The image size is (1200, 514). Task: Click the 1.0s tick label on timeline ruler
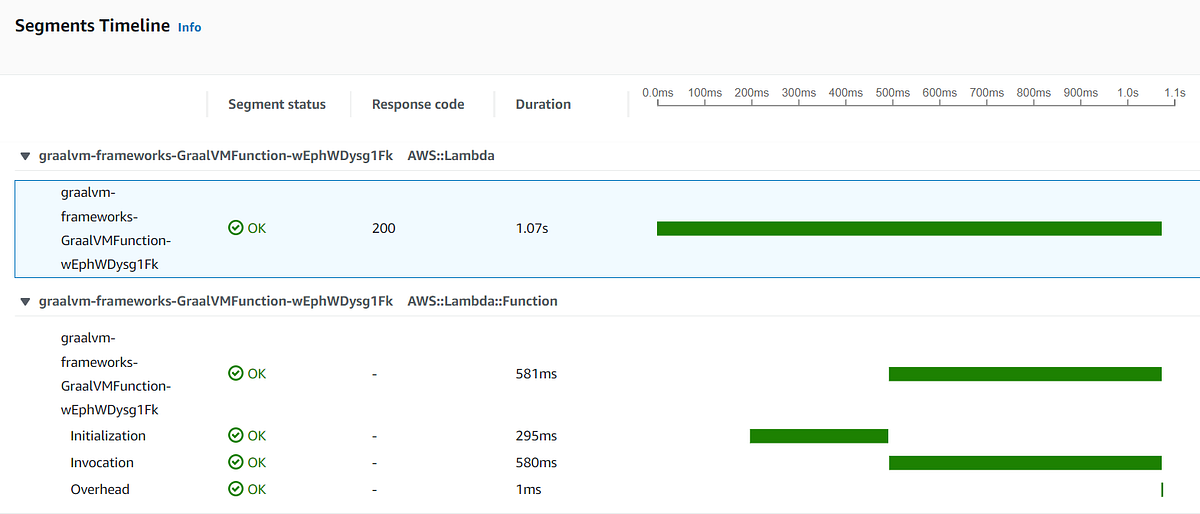[1128, 93]
